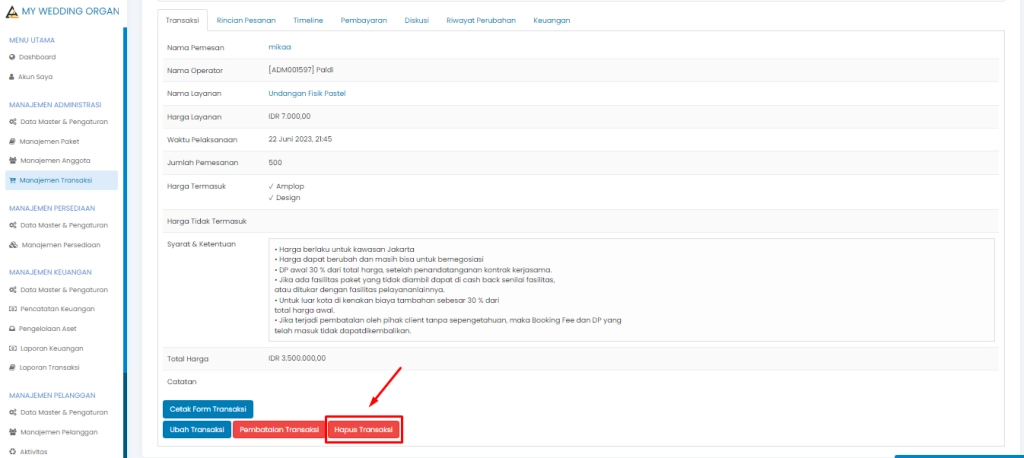Viewport: 1024px width, 458px height.
Task: Click the Pencatatan Keuangan icon
Action: (x=13, y=309)
